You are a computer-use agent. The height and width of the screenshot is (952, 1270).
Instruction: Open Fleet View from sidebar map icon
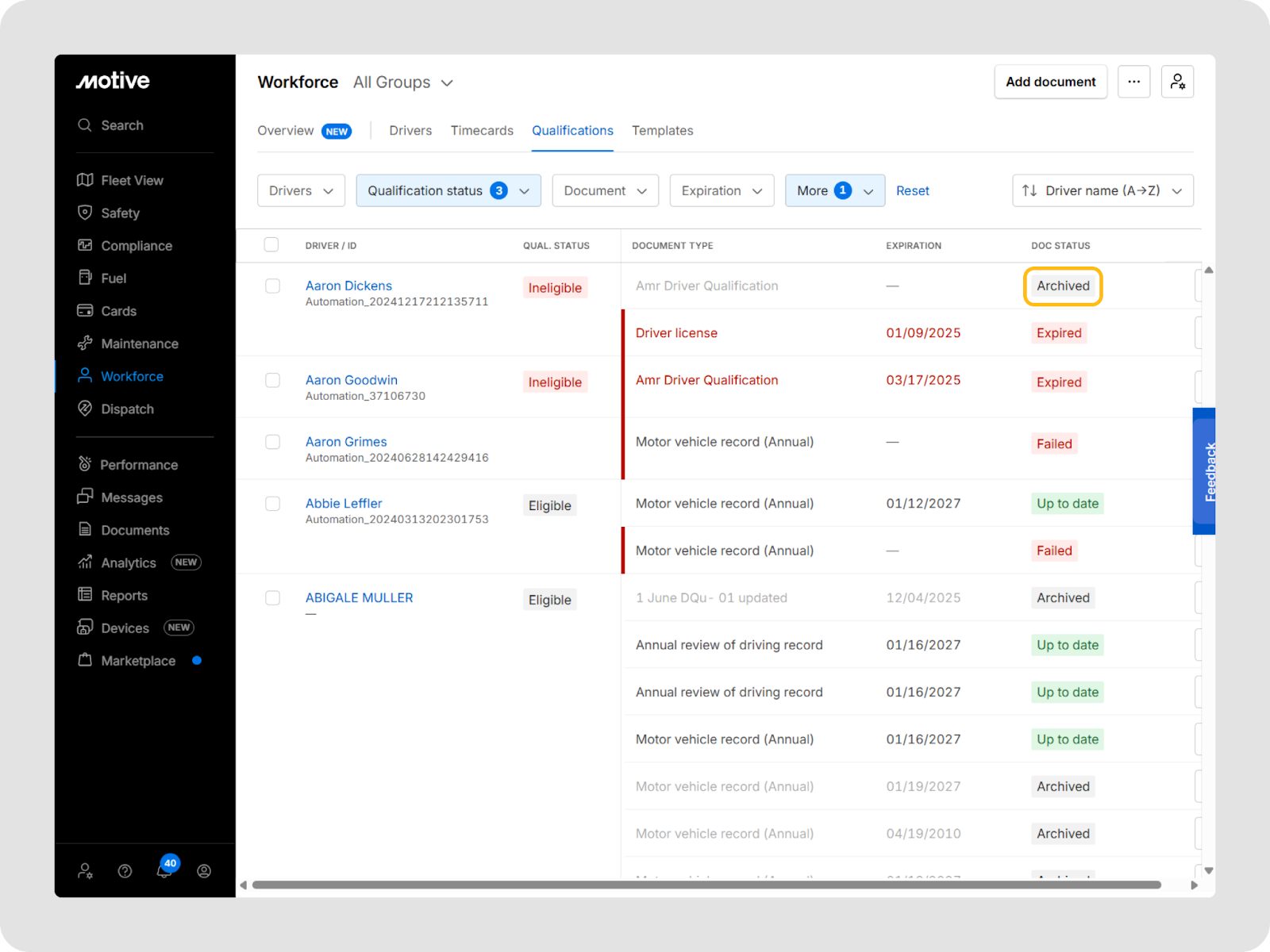tap(85, 180)
